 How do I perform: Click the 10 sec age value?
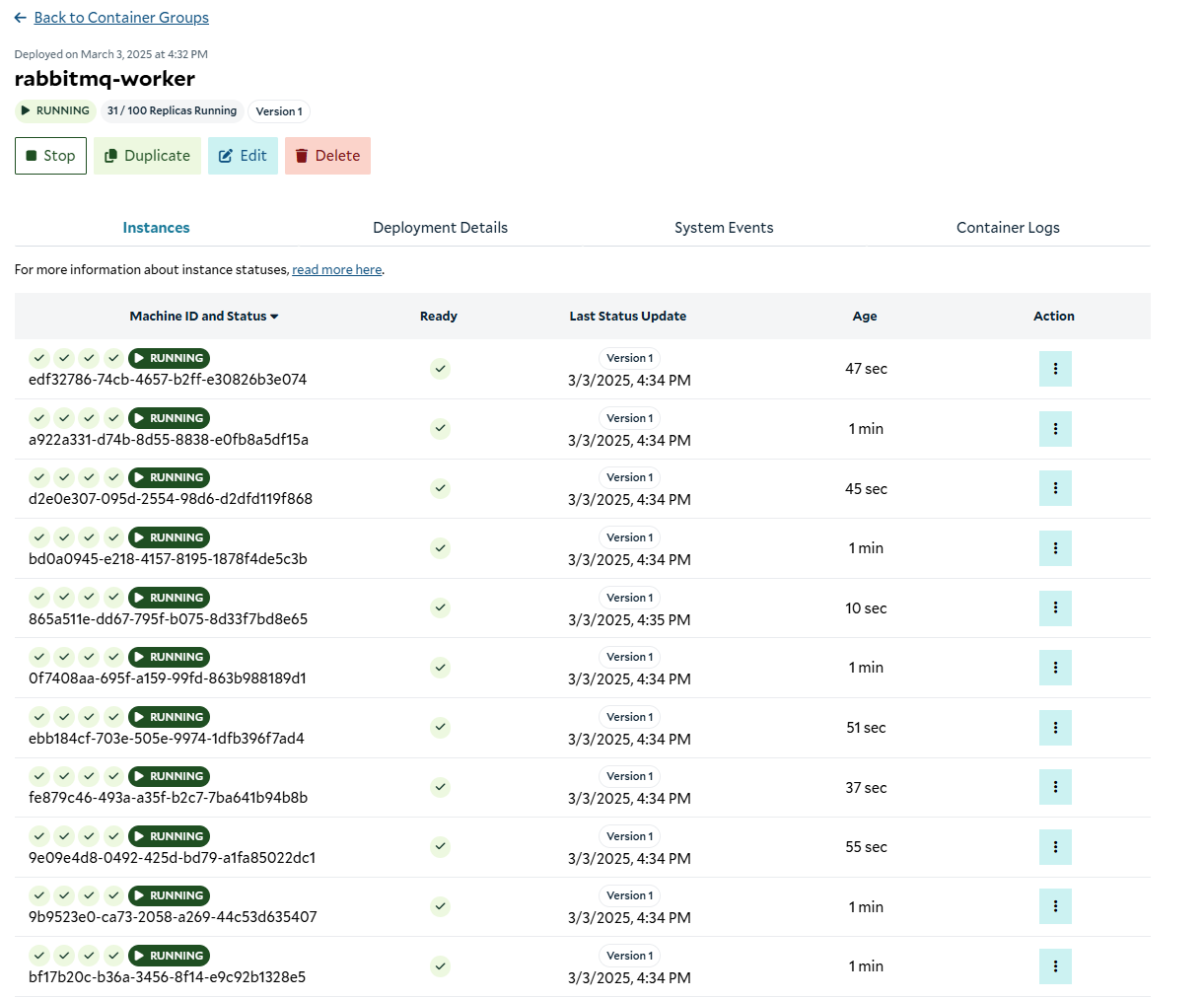866,608
